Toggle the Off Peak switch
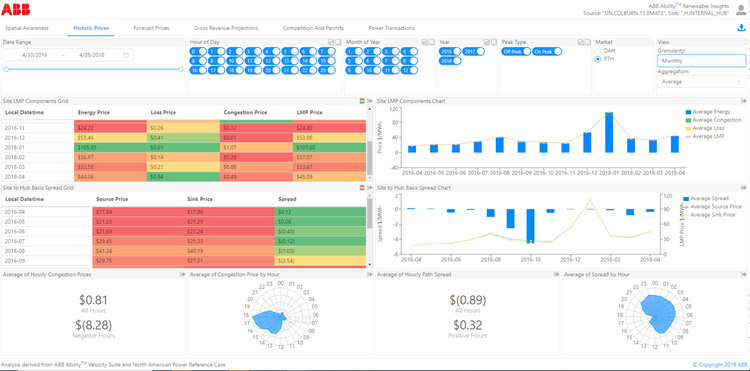The width and height of the screenshot is (750, 371). [x=516, y=51]
